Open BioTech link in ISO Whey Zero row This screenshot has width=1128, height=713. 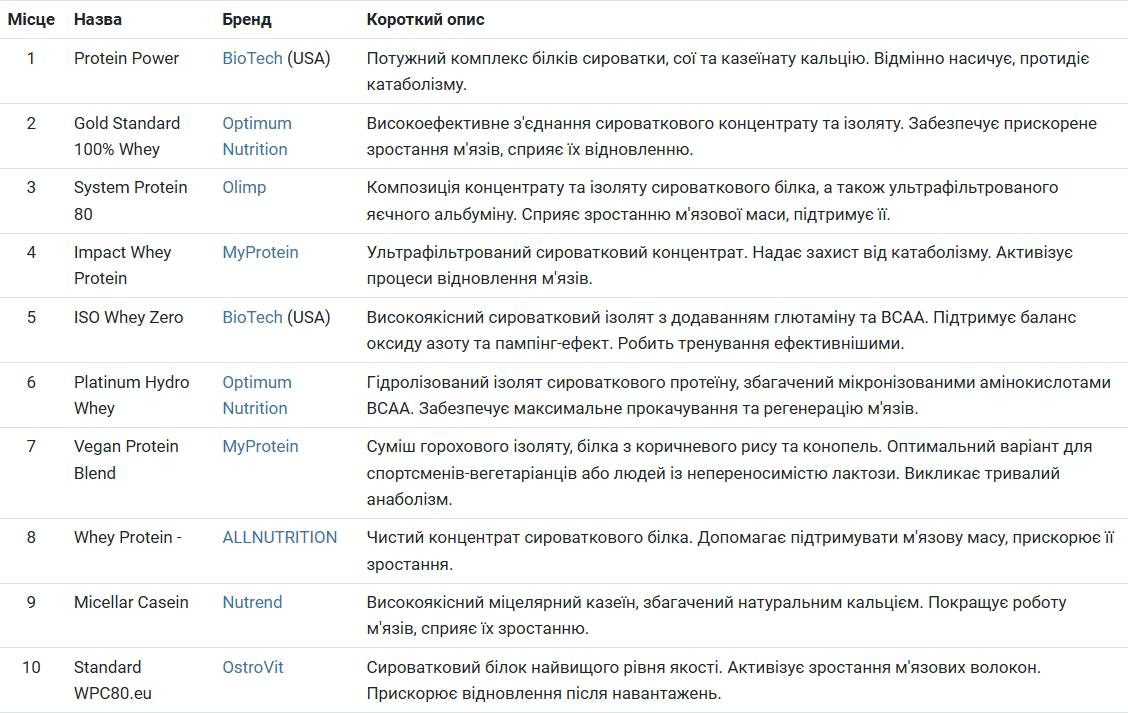tap(252, 317)
